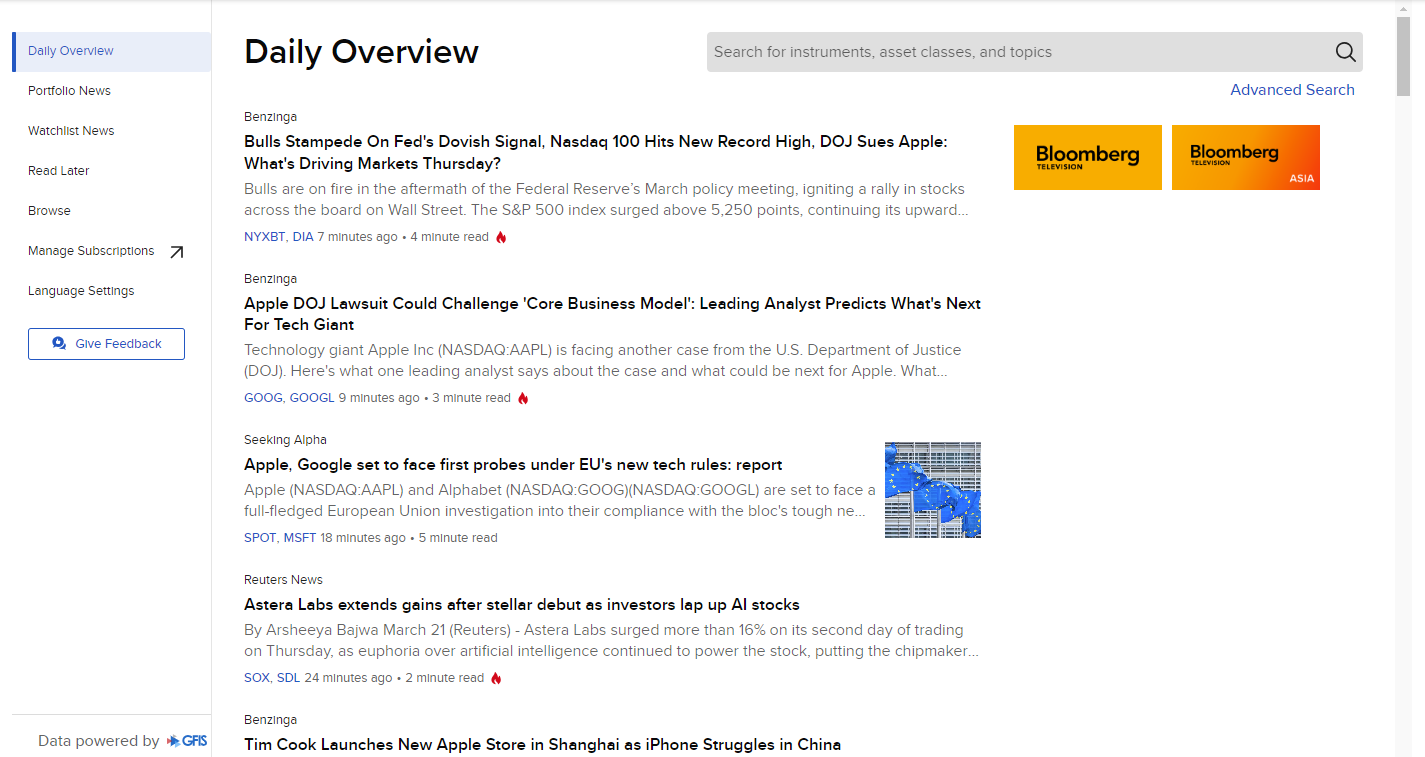1425x757 pixels.
Task: Open Manage Subscriptions via external link icon
Action: coord(177,251)
